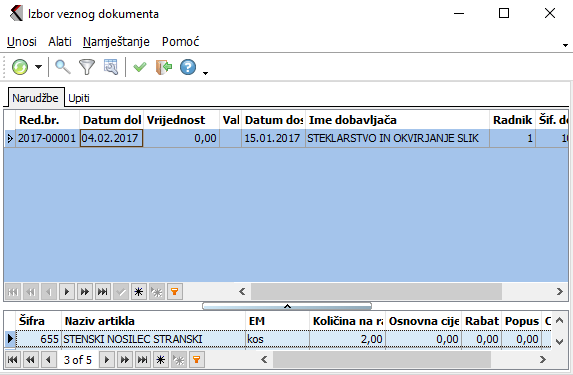This screenshot has height=375, width=573.
Task: Open the Namještanje menu
Action: 116,42
